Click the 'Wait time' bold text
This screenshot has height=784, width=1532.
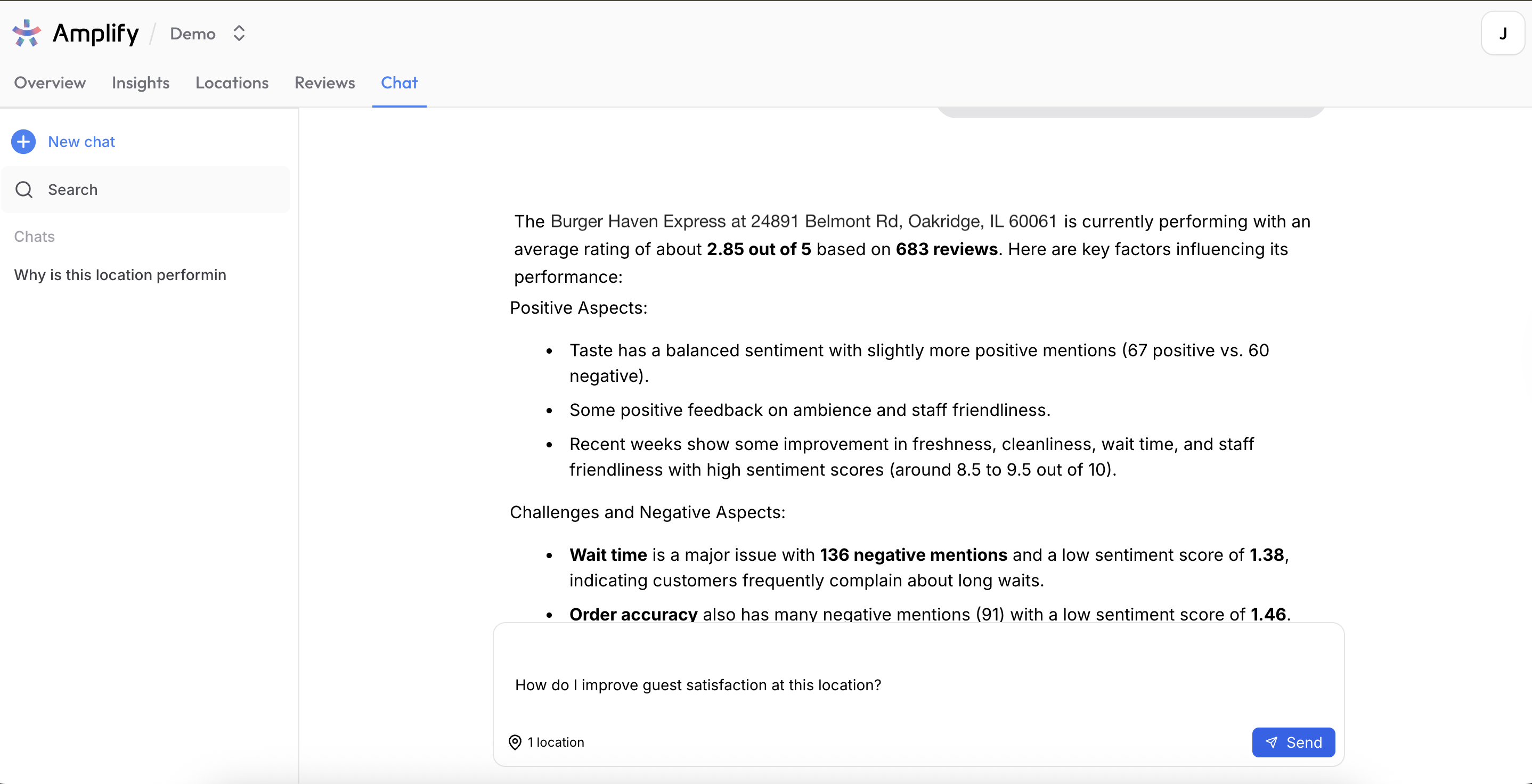tap(608, 555)
